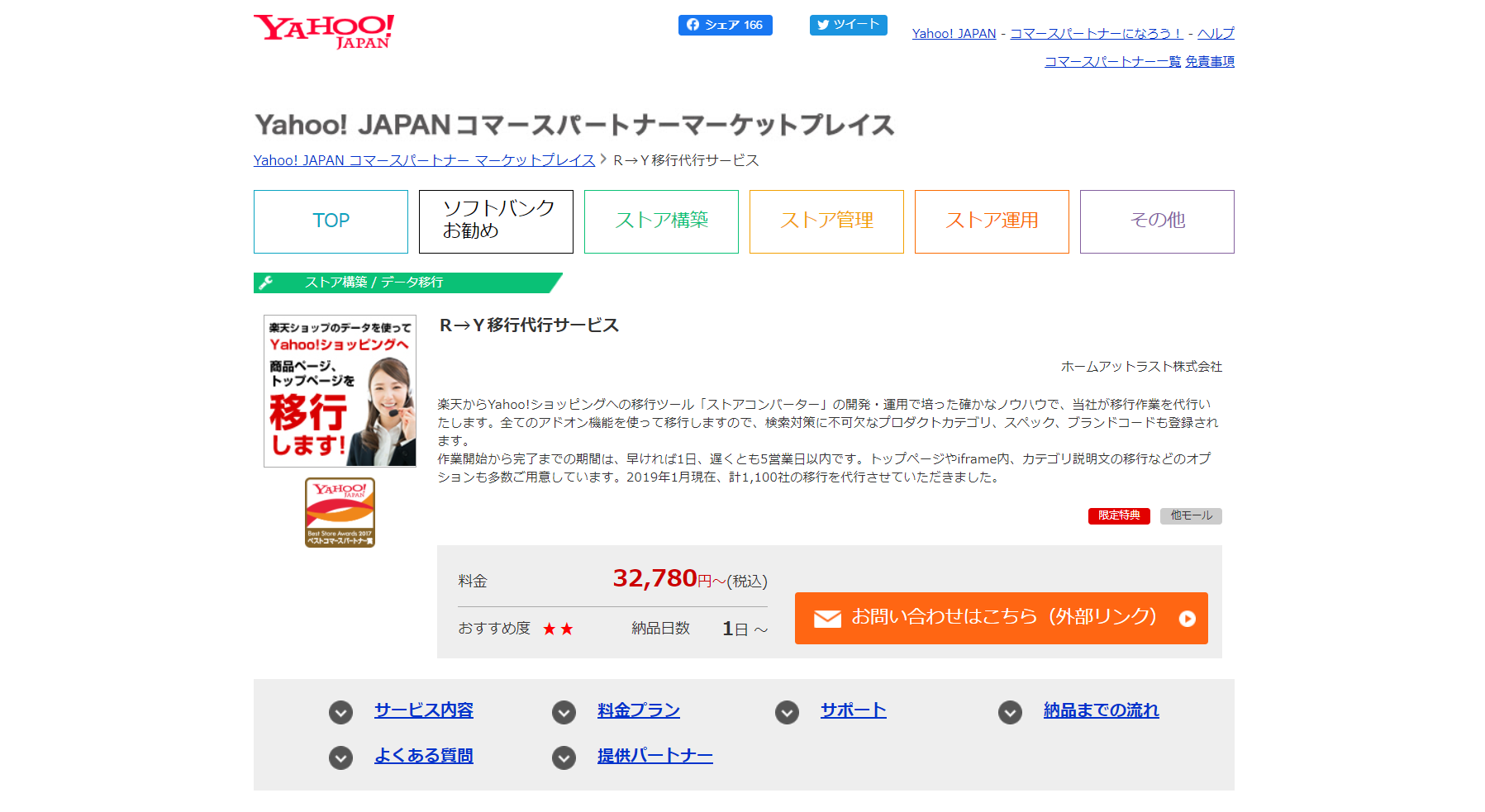
Task: Click the 他モール gray tag
Action: [x=1190, y=515]
